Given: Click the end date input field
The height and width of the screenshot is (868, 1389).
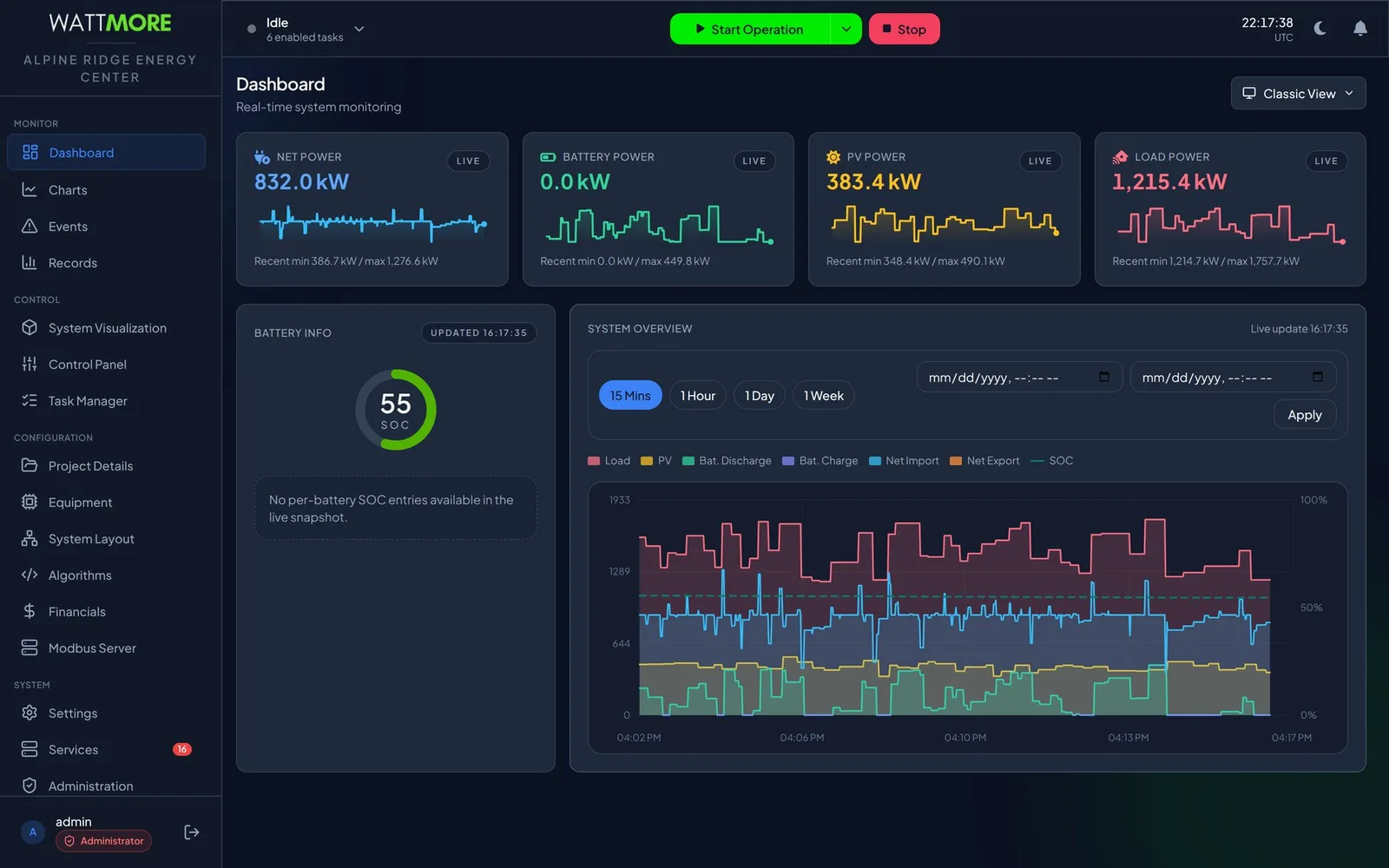Looking at the screenshot, I should coord(1233,377).
